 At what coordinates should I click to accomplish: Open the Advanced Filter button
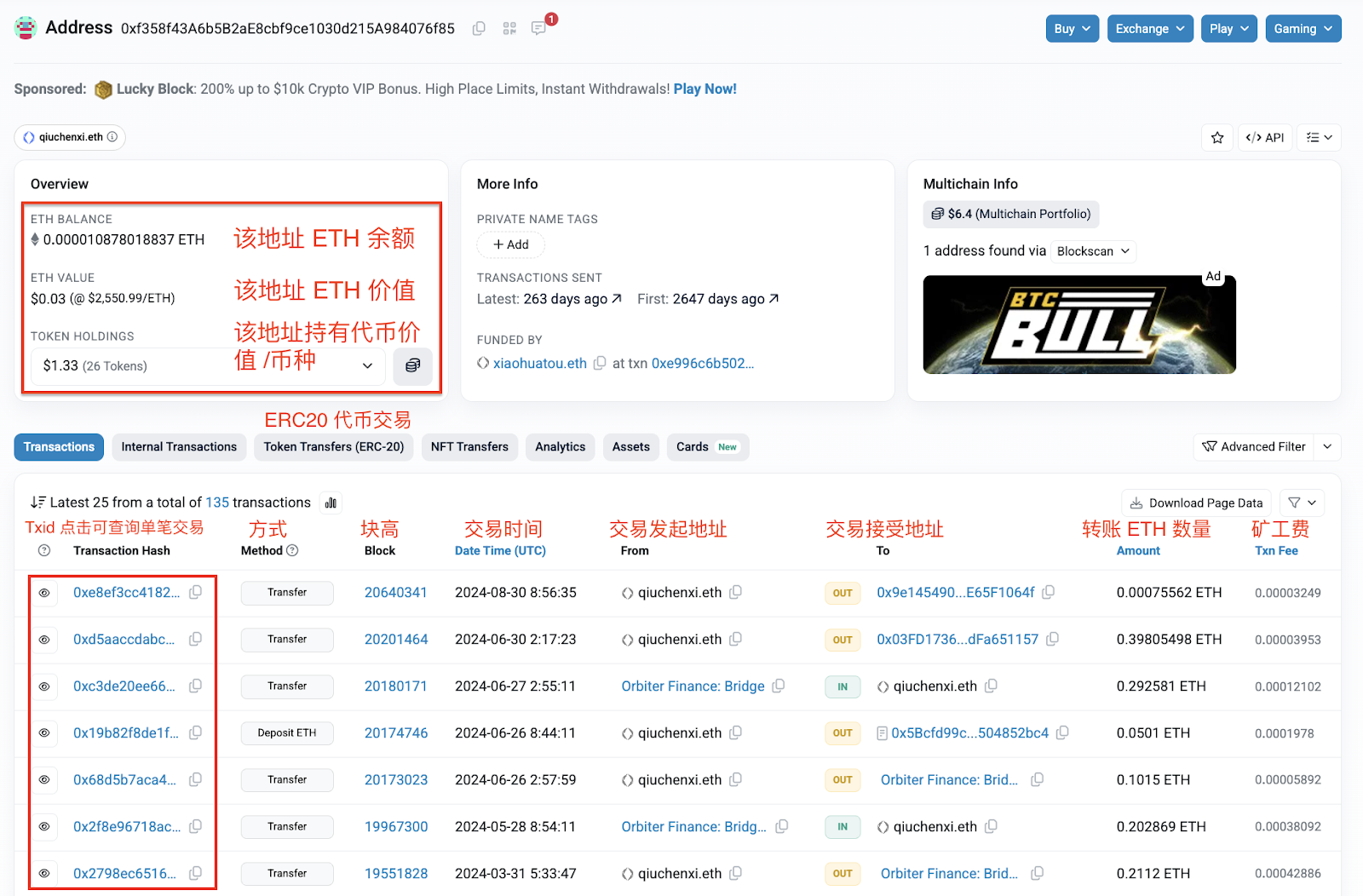coord(1254,446)
